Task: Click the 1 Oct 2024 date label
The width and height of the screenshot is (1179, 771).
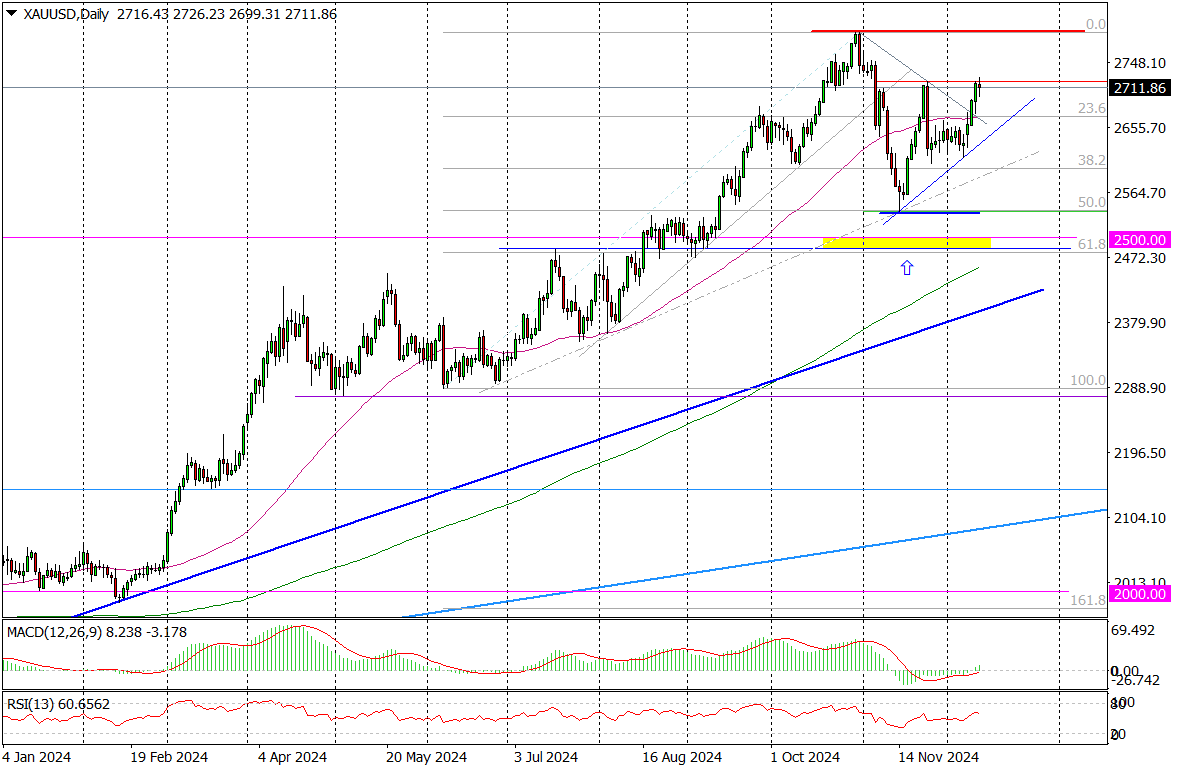Action: click(x=805, y=757)
